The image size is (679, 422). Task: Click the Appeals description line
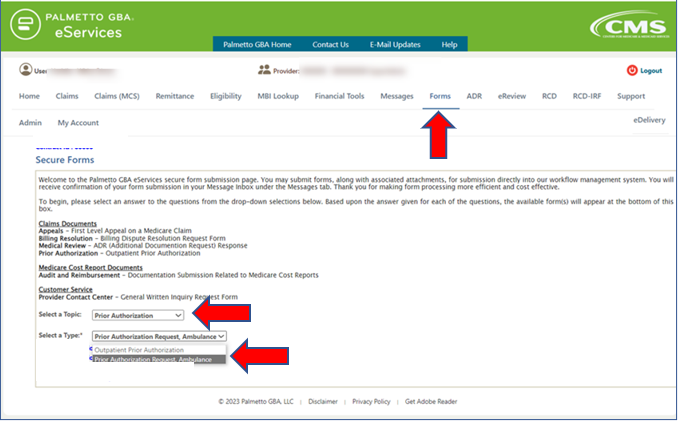[x=115, y=231]
